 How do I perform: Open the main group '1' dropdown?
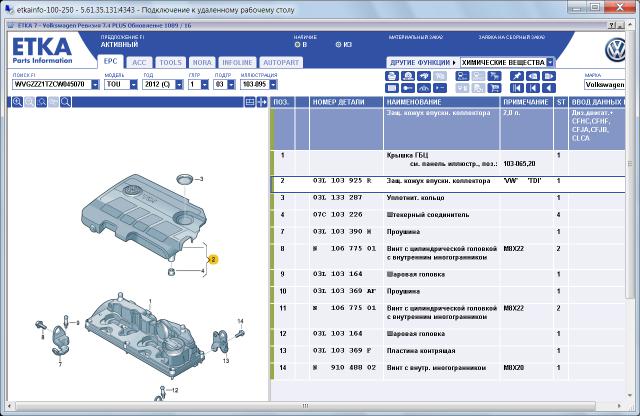[204, 85]
